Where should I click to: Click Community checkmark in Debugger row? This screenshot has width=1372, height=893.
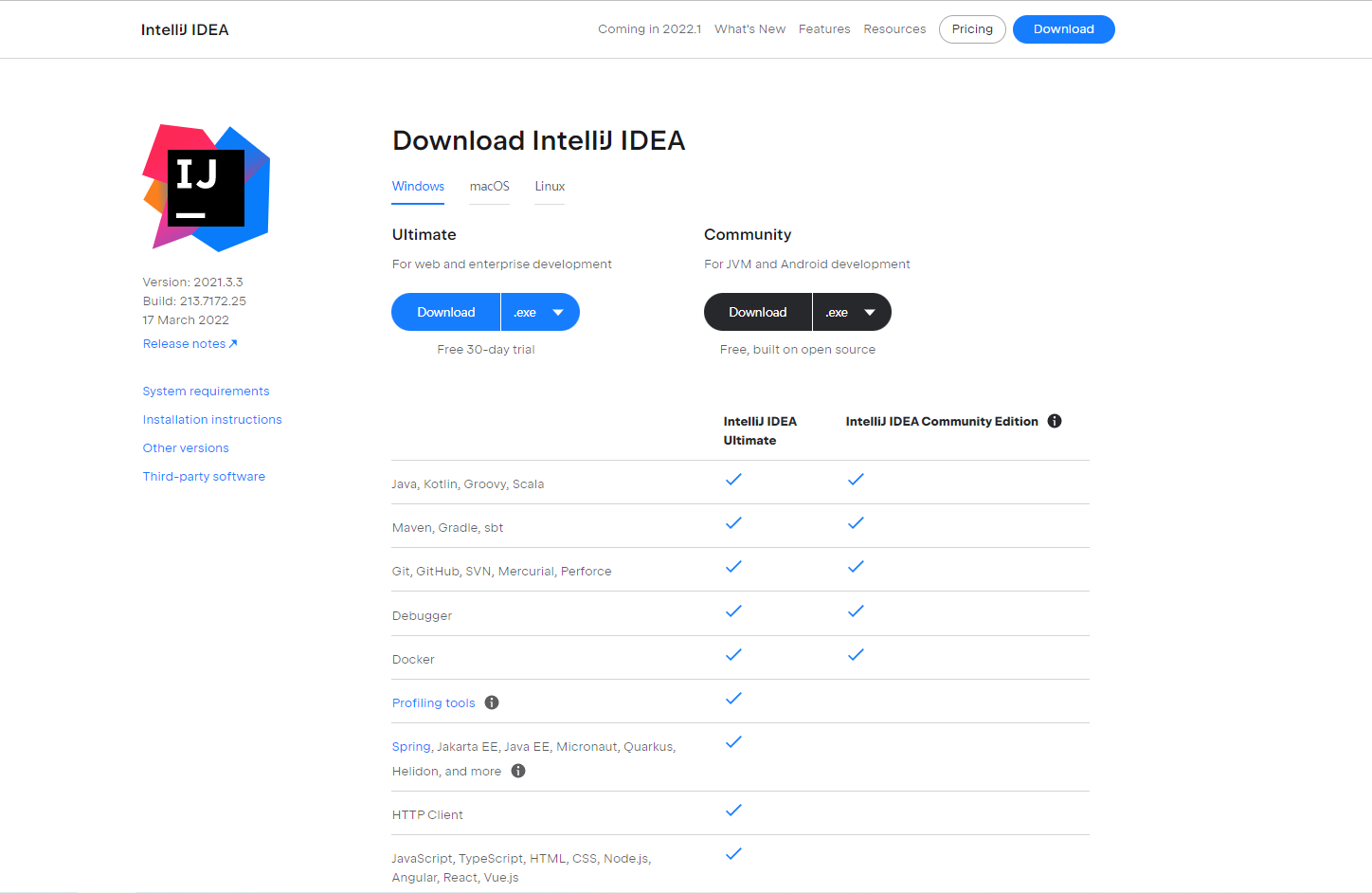click(x=856, y=611)
